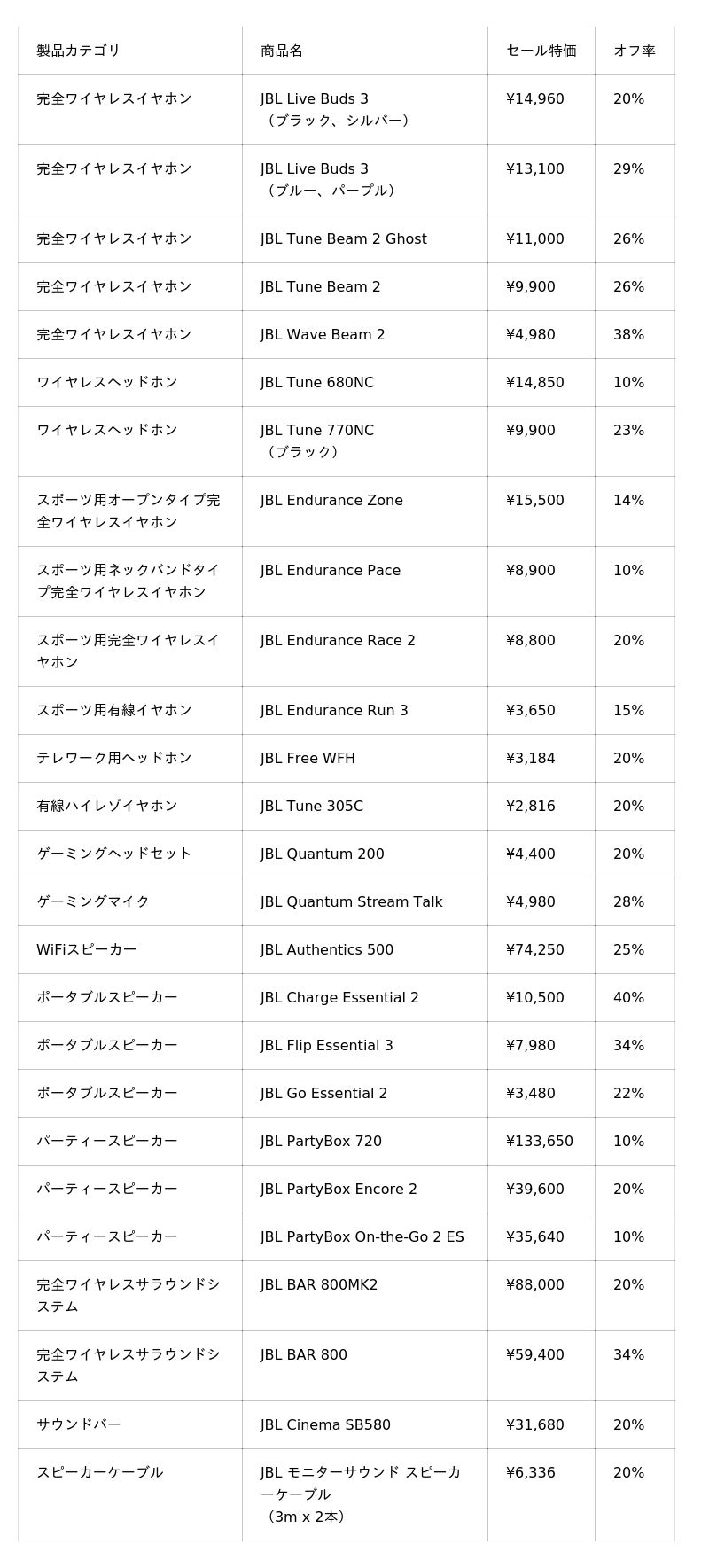709x1568 pixels.
Task: Select the サウンドバー category cell
Action: [79, 1424]
